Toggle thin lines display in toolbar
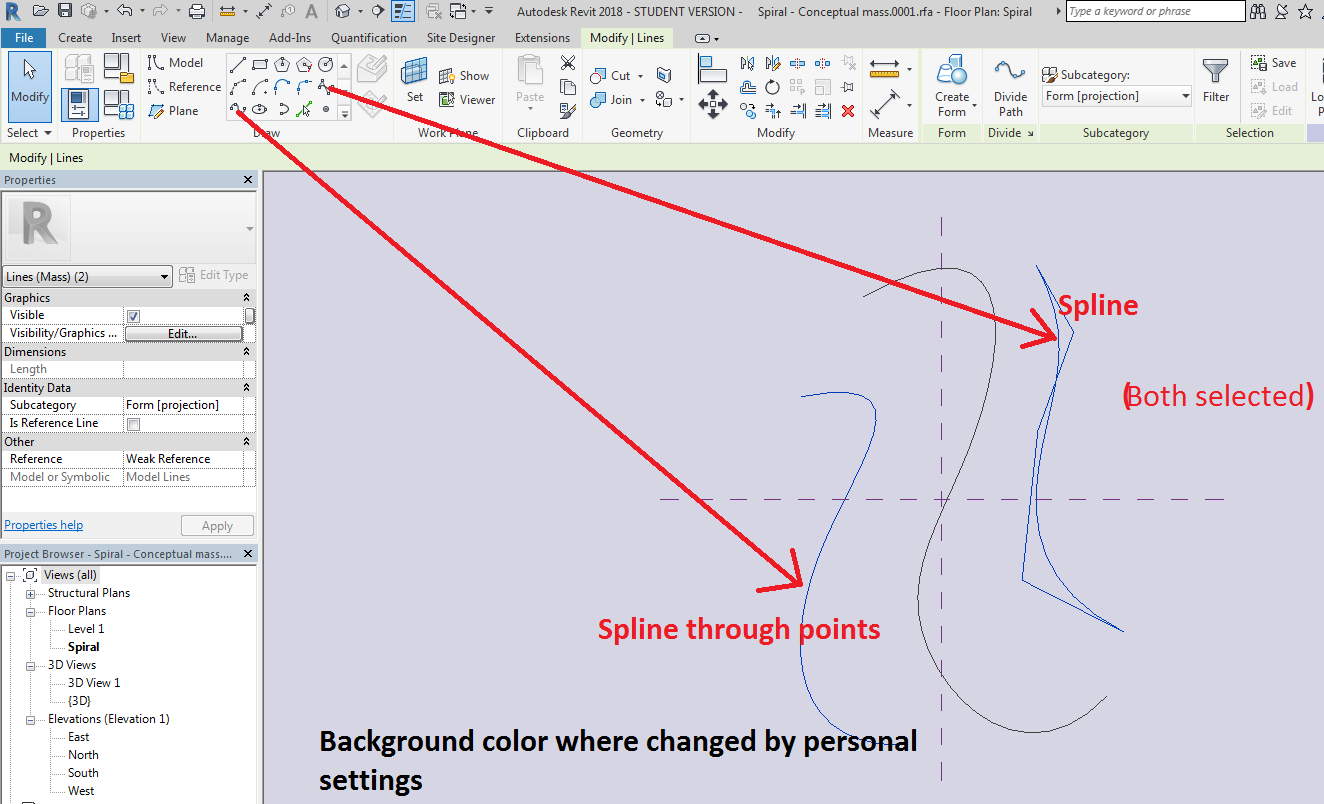This screenshot has height=804, width=1324. coord(403,11)
